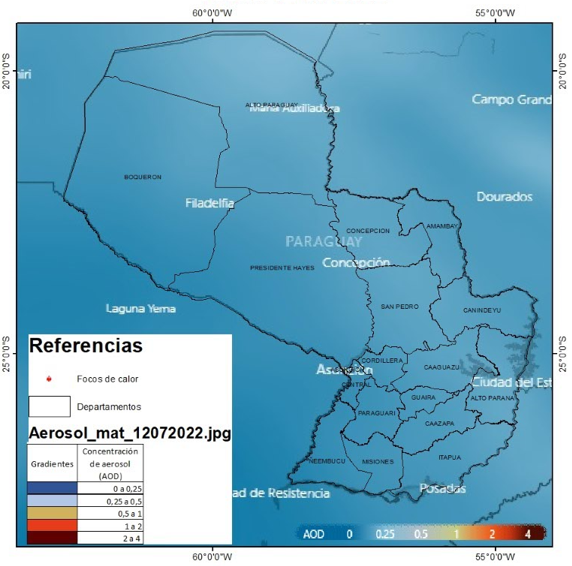Click the Aerosol_mat_12072022.jpg title text
This screenshot has height=566, width=572.
pyautogui.click(x=130, y=433)
